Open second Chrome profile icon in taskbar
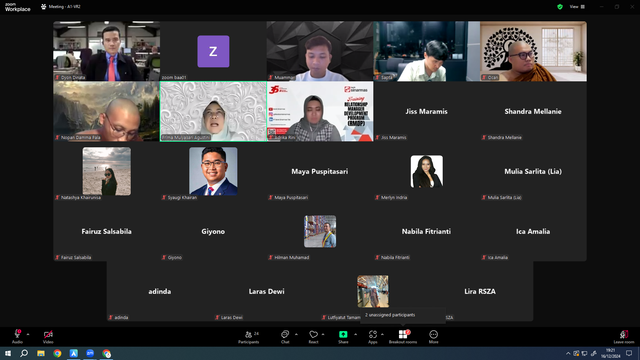 click(x=107, y=353)
